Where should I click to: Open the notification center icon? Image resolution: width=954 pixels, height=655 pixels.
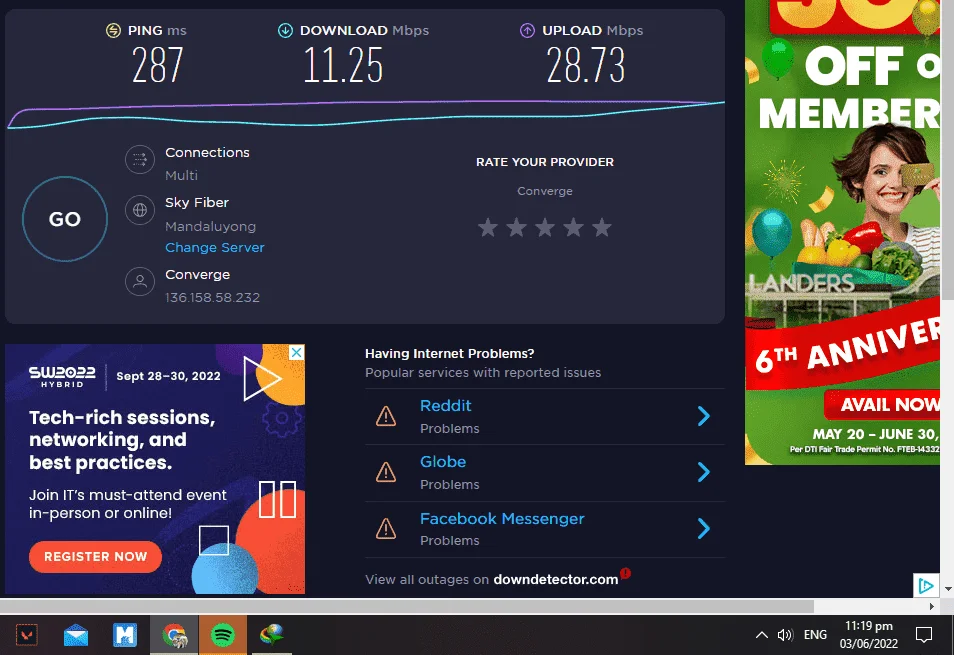pyautogui.click(x=924, y=635)
